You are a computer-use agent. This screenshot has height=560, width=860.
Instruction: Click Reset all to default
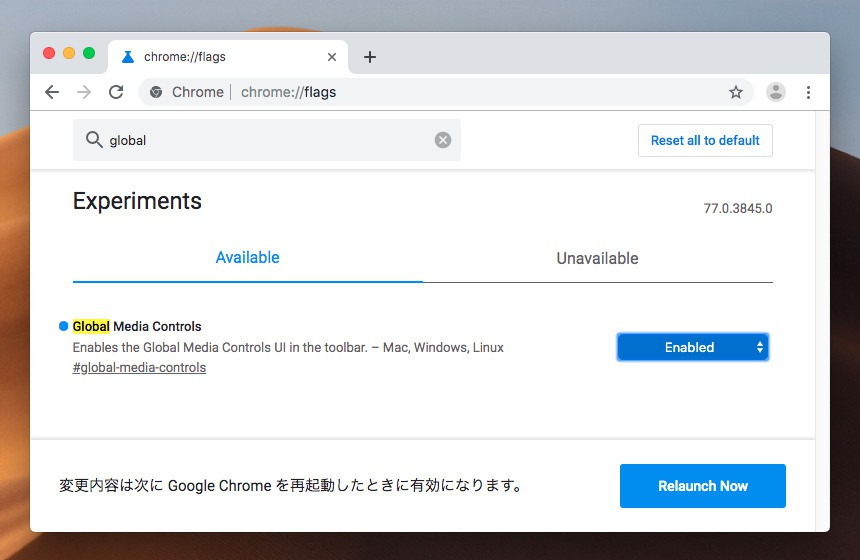click(x=705, y=140)
